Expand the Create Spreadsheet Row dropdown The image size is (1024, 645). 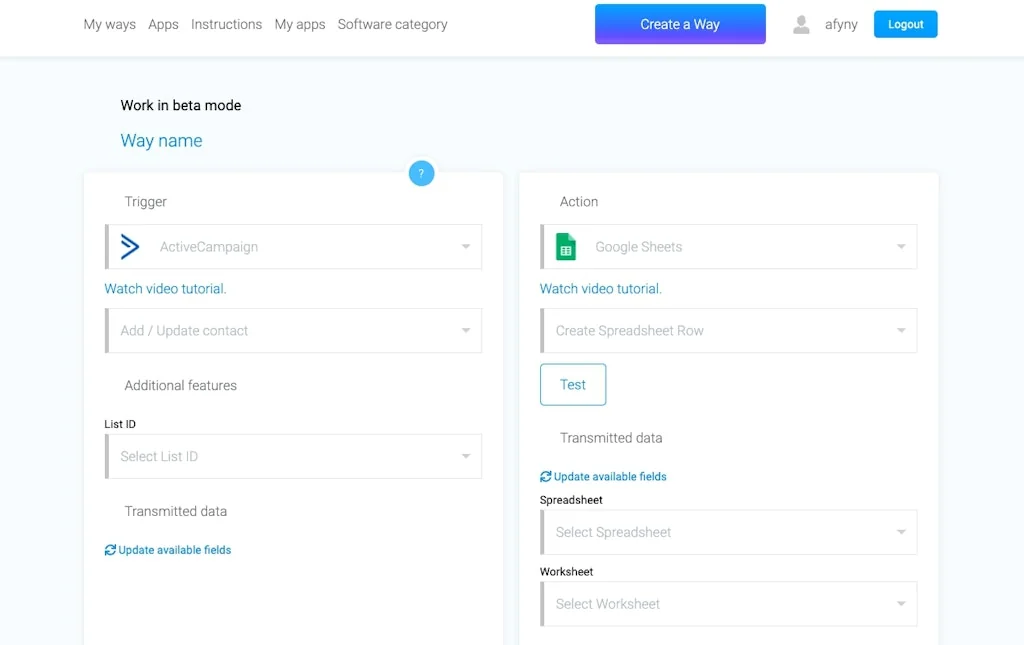(x=900, y=331)
